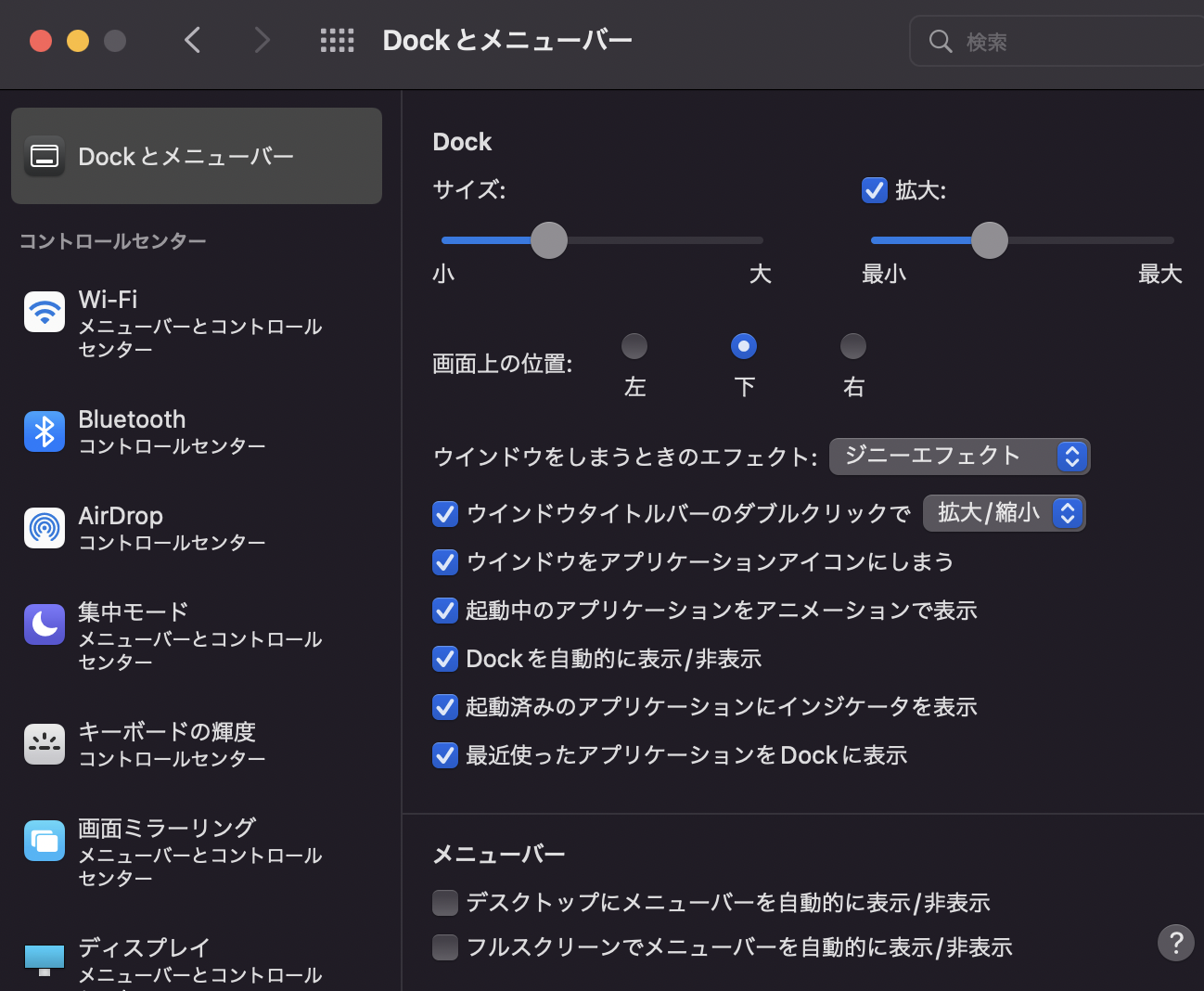Toggle 起動済みのアプリケーションにインジケータを表示
1204x991 pixels.
tap(445, 707)
